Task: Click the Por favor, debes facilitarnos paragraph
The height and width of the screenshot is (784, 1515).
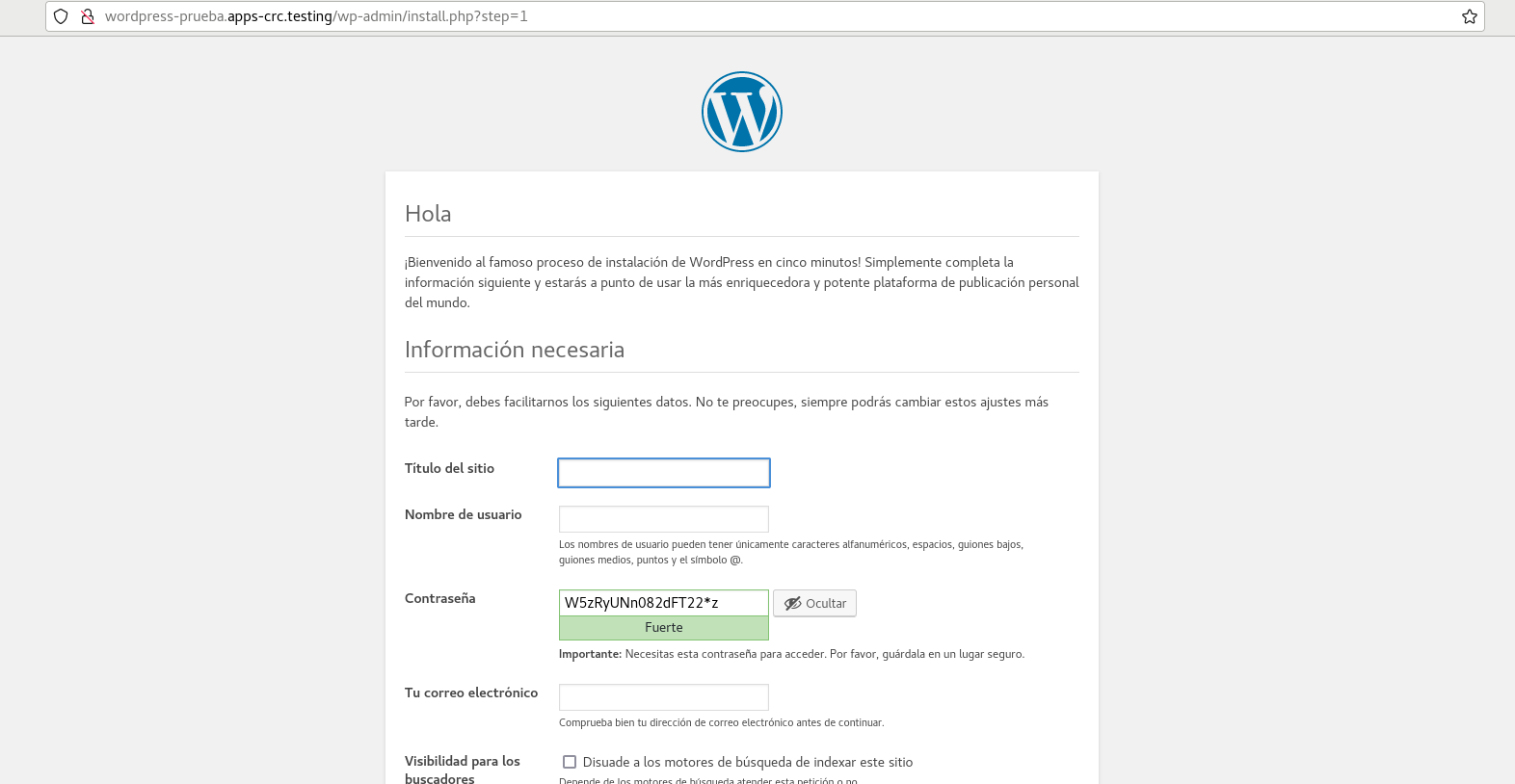Action: (727, 412)
